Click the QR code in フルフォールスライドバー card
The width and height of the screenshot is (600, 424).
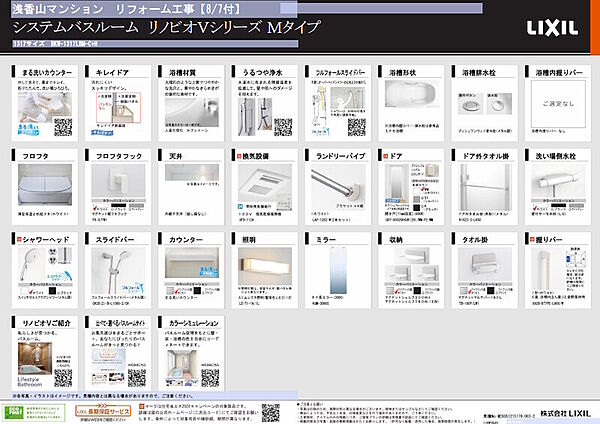click(x=357, y=127)
